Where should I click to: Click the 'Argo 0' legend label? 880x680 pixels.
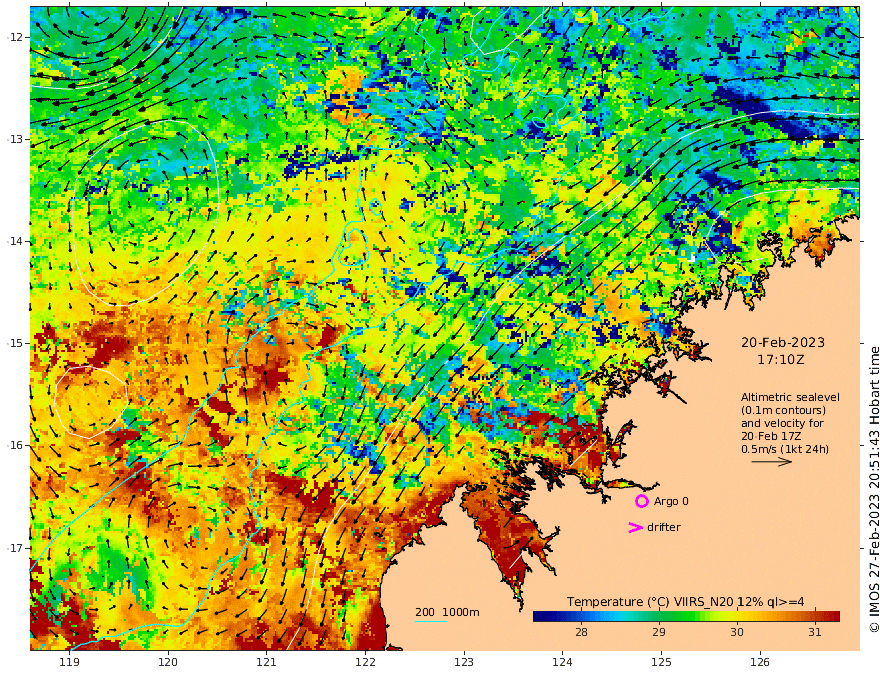pyautogui.click(x=671, y=501)
